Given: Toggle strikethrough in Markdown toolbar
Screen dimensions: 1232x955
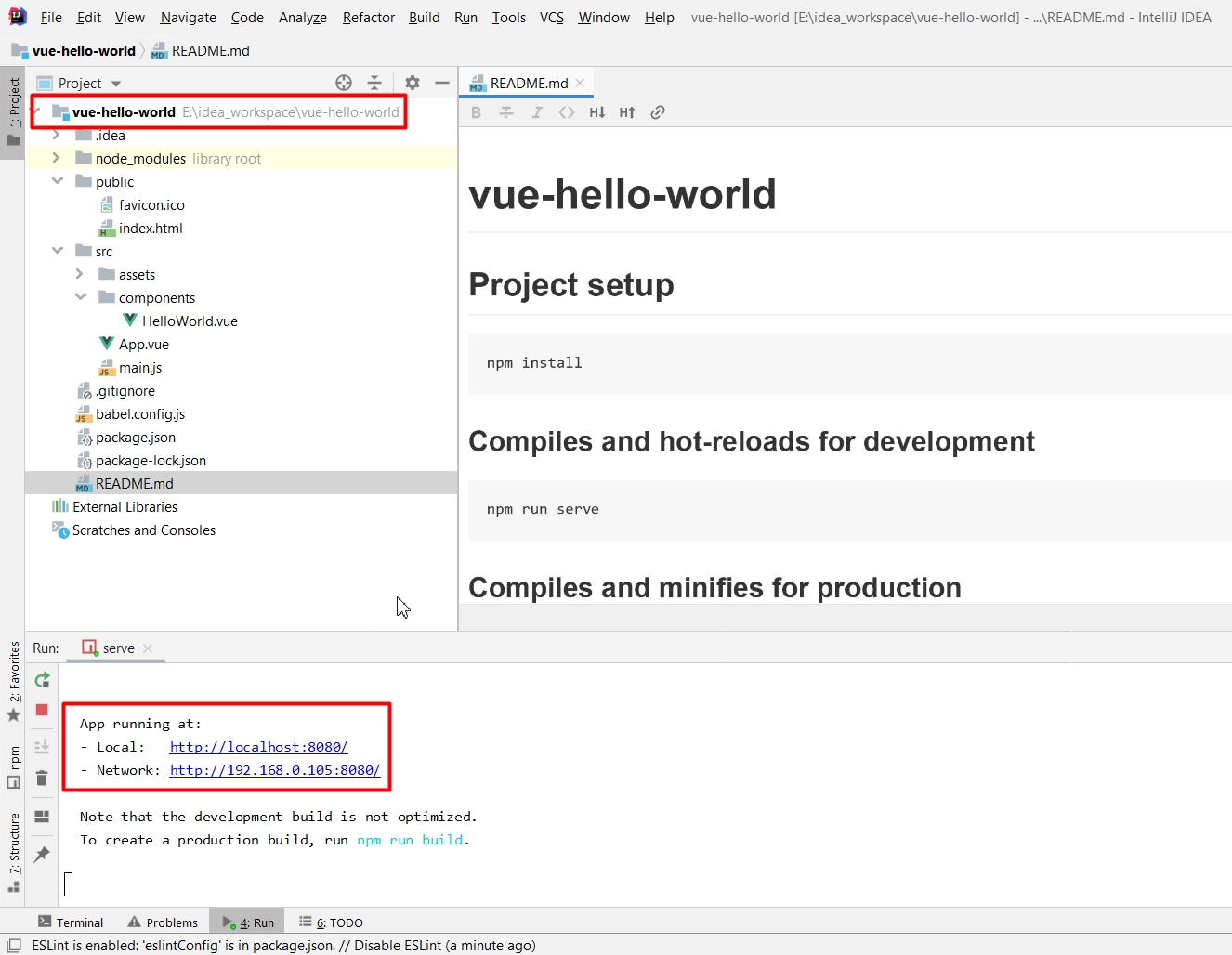Looking at the screenshot, I should pos(506,112).
